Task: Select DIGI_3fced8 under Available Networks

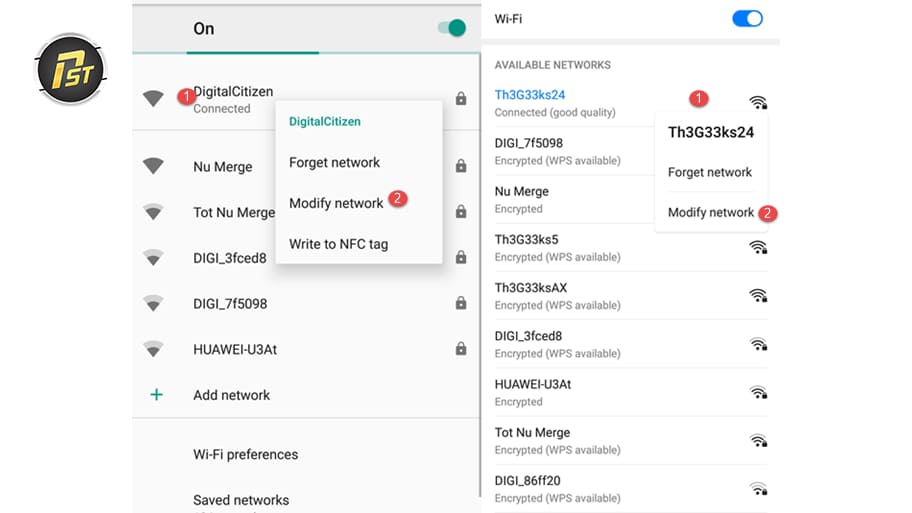Action: coord(528,336)
